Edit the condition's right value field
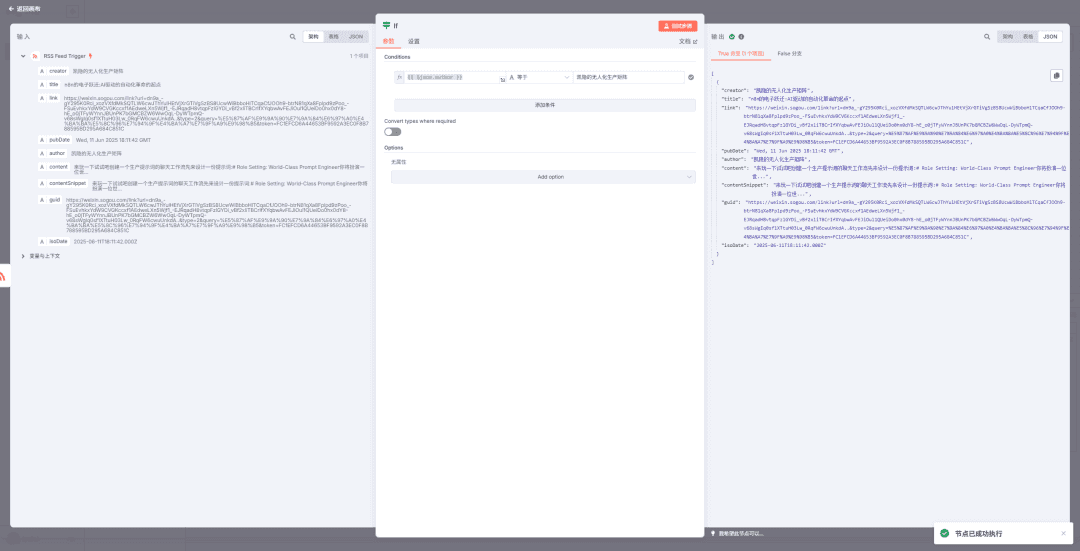 pos(628,78)
